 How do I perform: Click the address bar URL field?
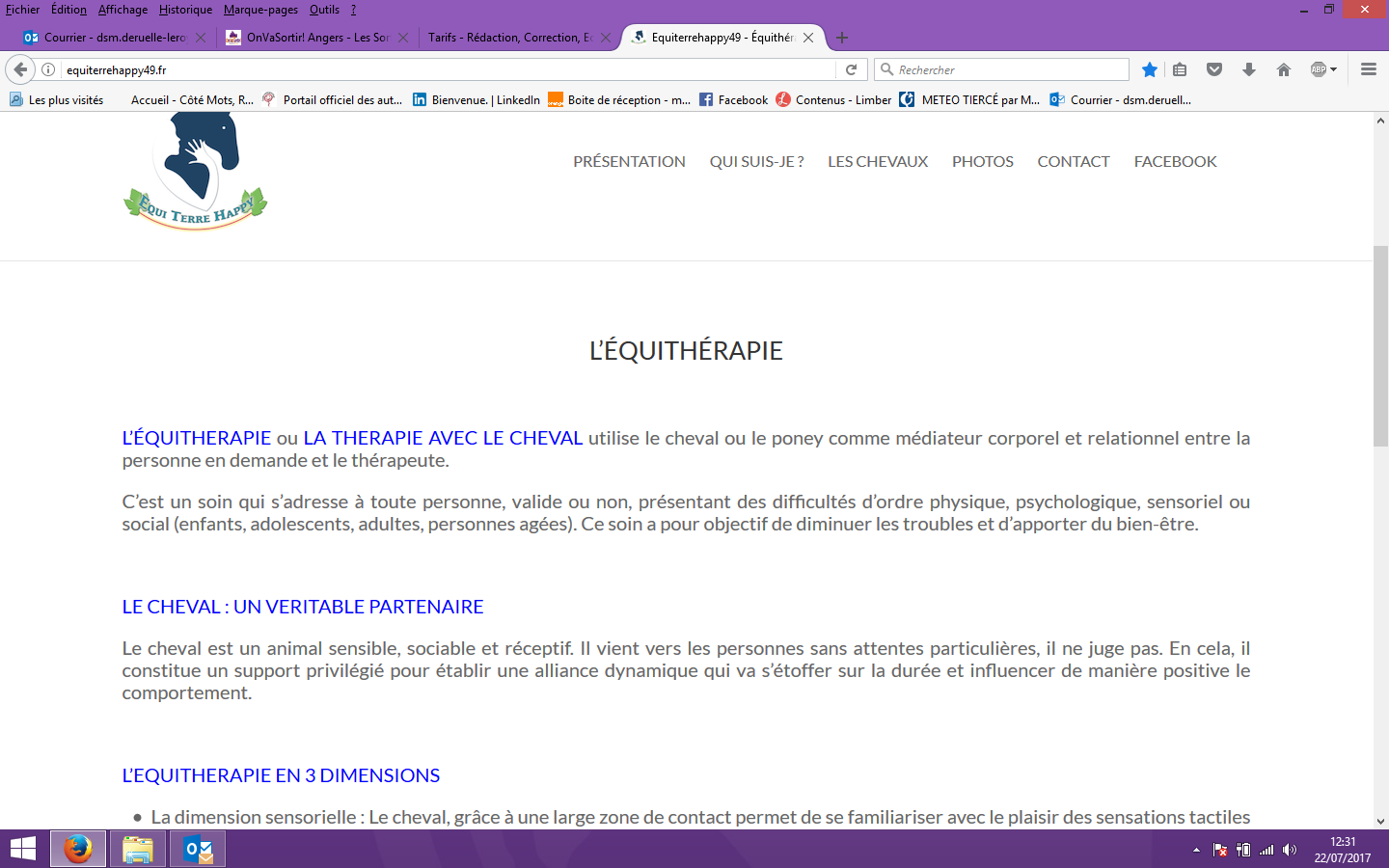coord(449,69)
